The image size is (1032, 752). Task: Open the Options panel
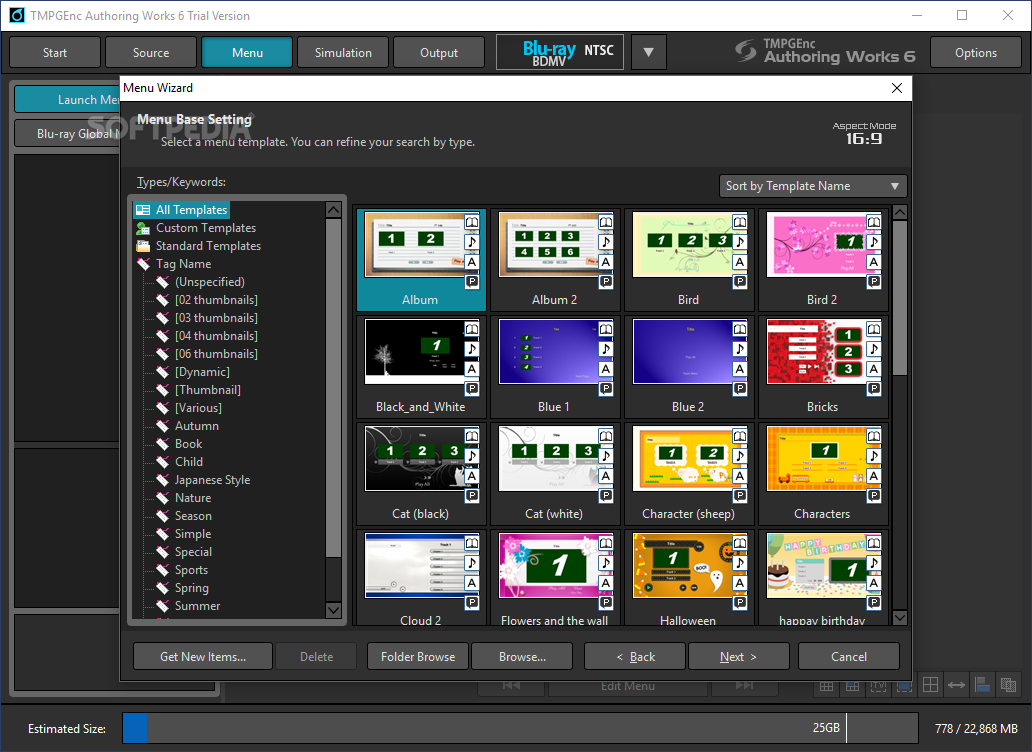click(975, 53)
